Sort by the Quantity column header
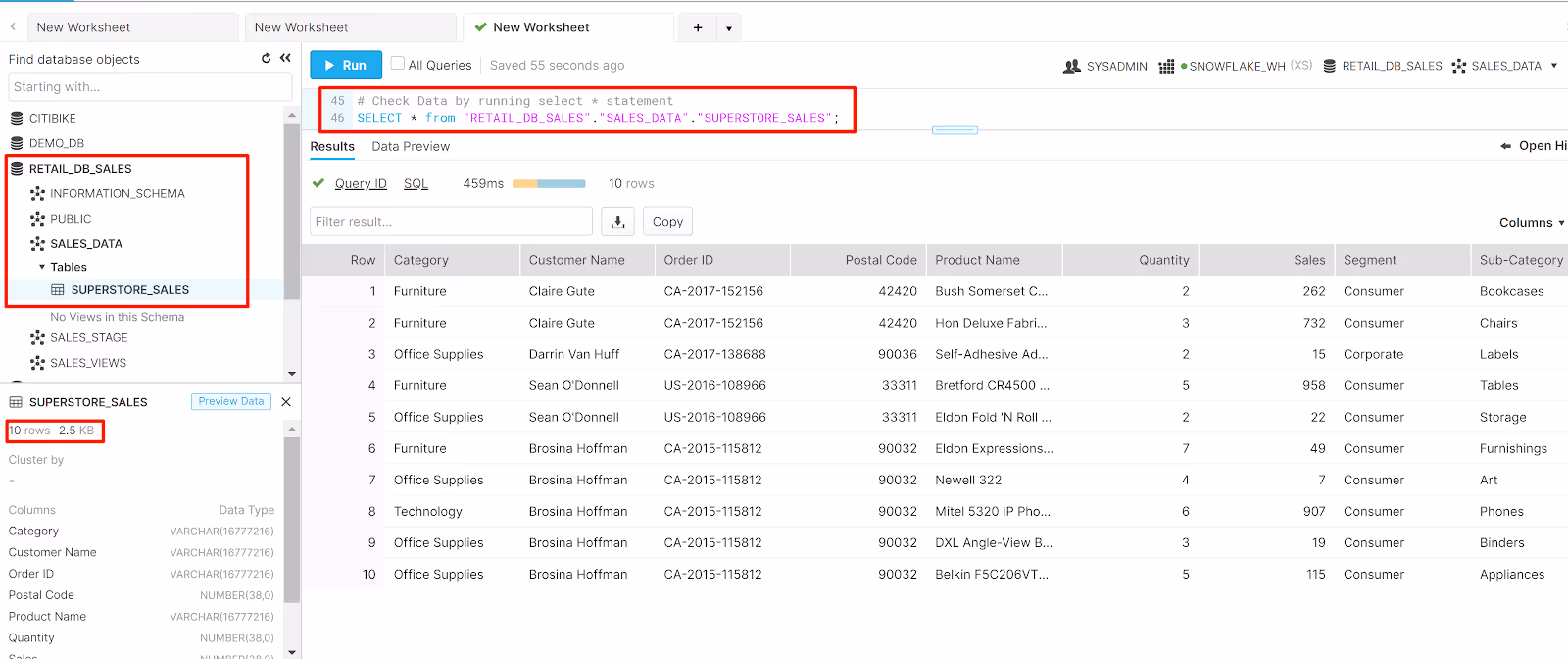This screenshot has height=659, width=1568. click(1130, 260)
